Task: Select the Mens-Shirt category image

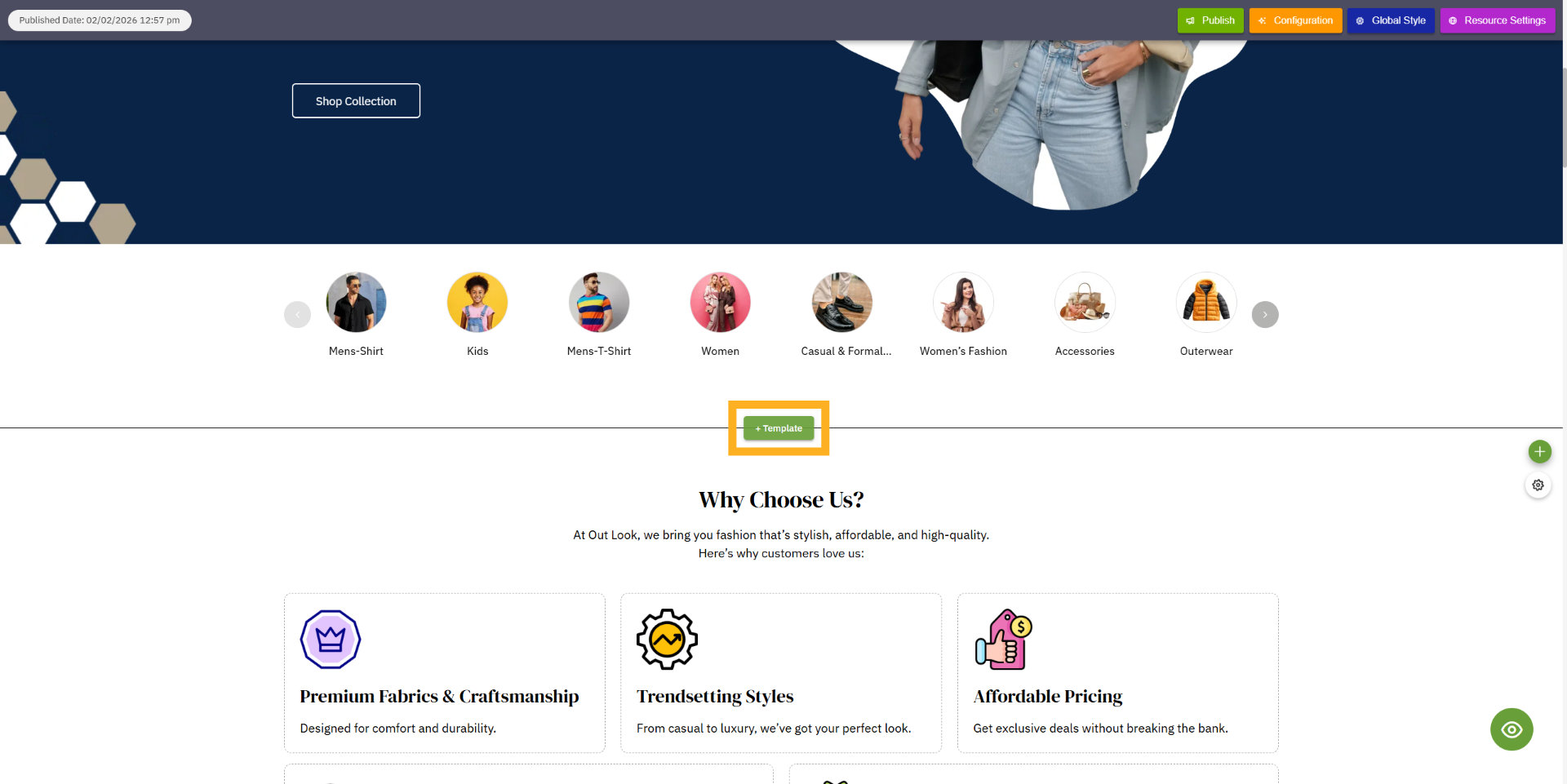Action: tap(356, 302)
